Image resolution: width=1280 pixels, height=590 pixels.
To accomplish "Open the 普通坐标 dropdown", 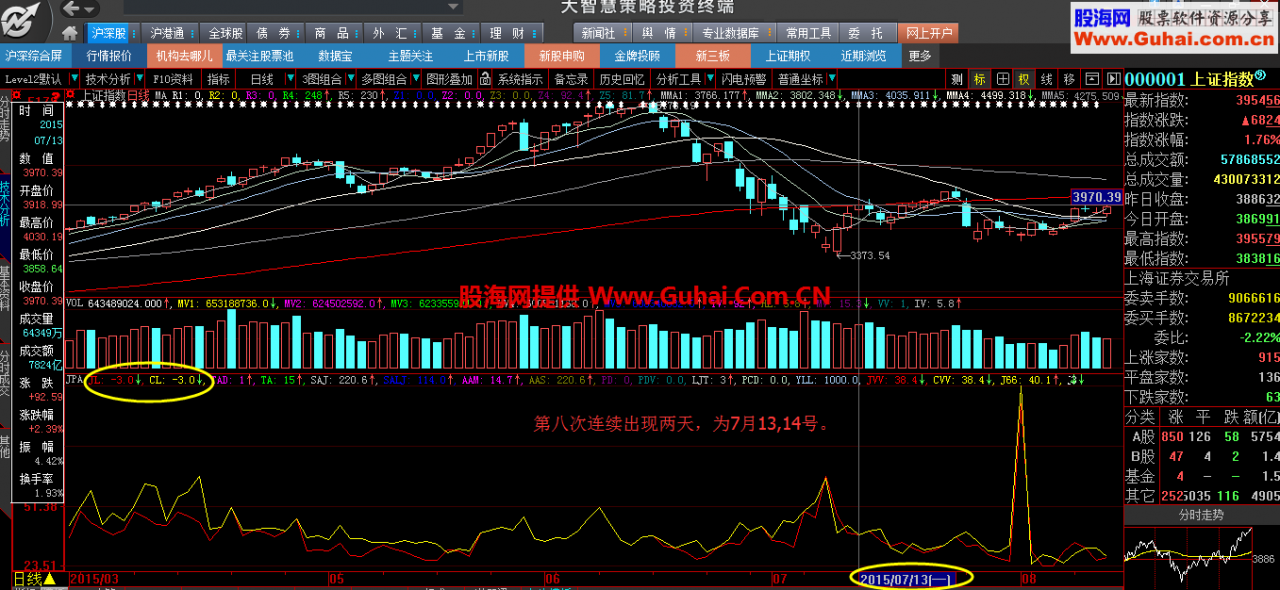I will 830,79.
